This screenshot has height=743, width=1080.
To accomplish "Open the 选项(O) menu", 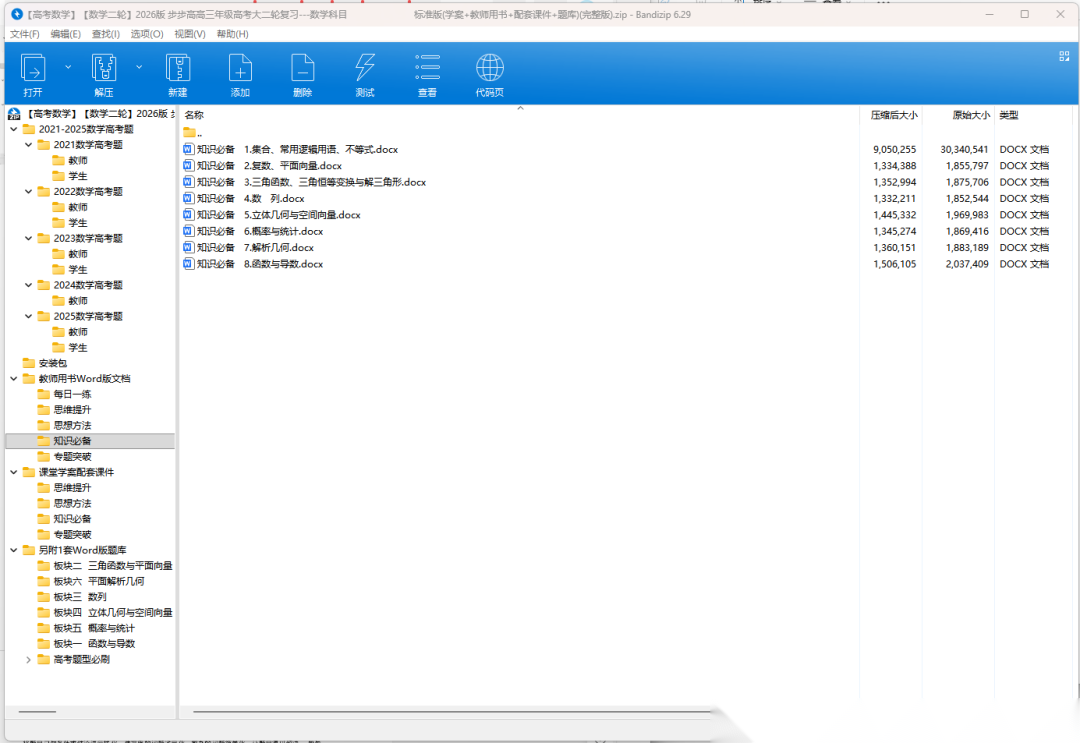I will pos(147,34).
